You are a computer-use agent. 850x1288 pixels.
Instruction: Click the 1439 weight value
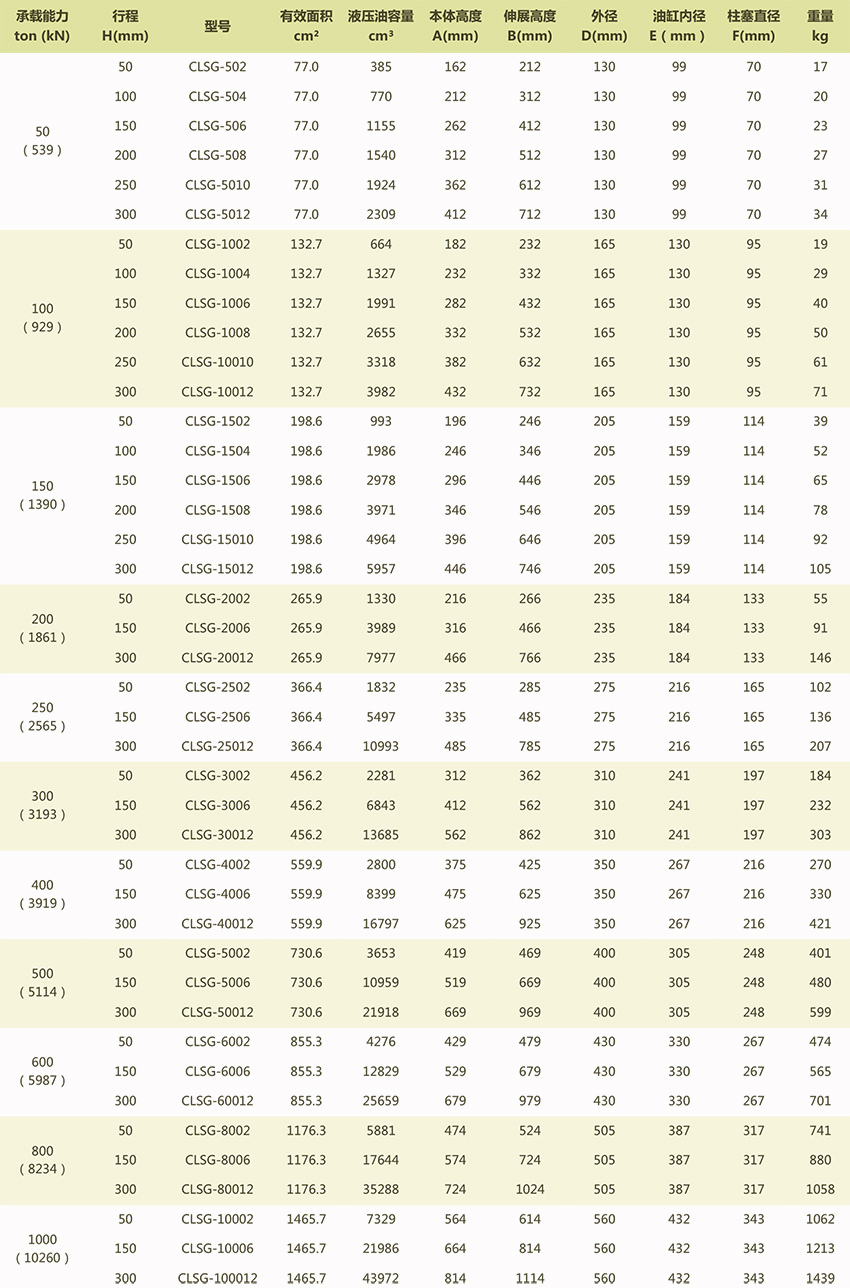(x=820, y=1278)
